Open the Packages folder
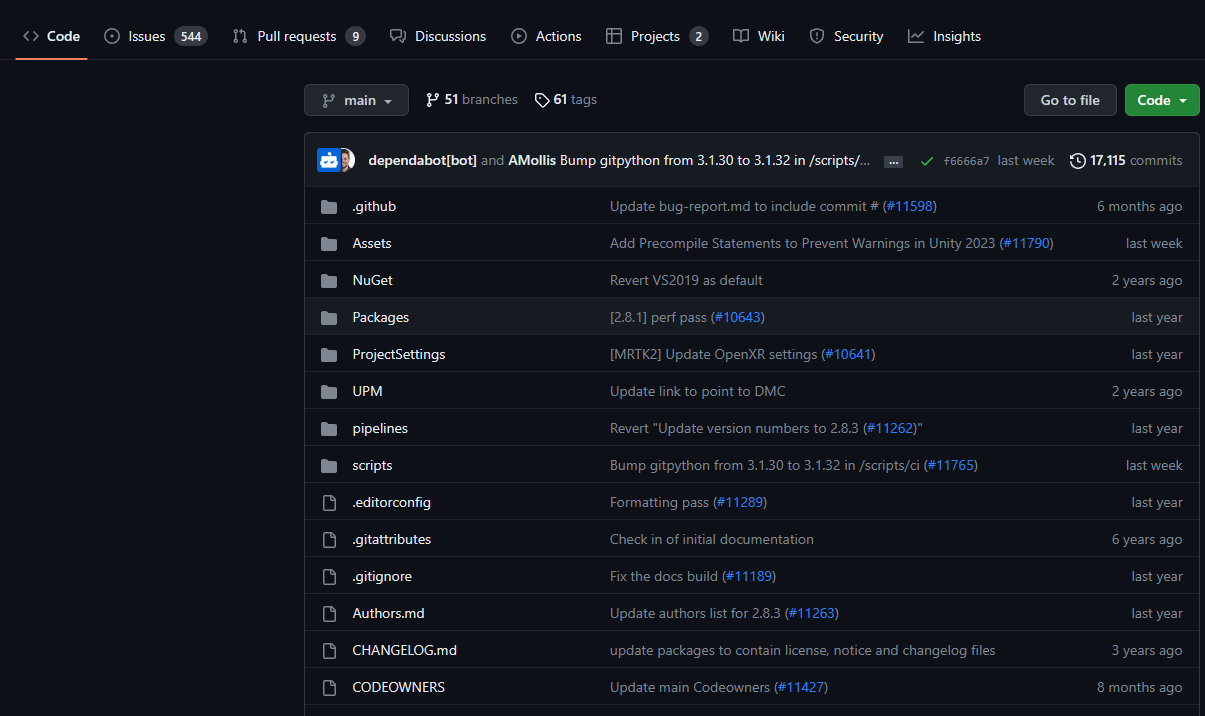1205x716 pixels. point(381,317)
